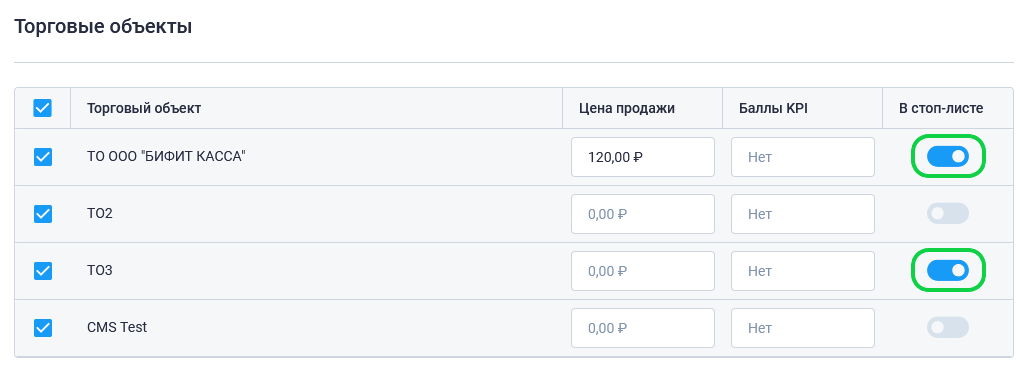Viewport: 1027px width, 368px height.
Task: Disable stop-list toggle for ТО ООО "БИФИТ КАССА"
Action: 948,156
